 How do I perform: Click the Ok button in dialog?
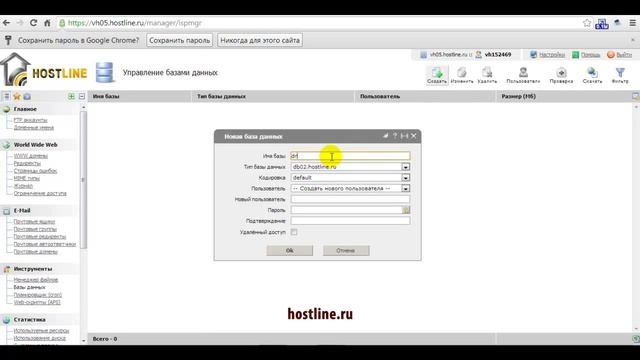[x=289, y=250]
